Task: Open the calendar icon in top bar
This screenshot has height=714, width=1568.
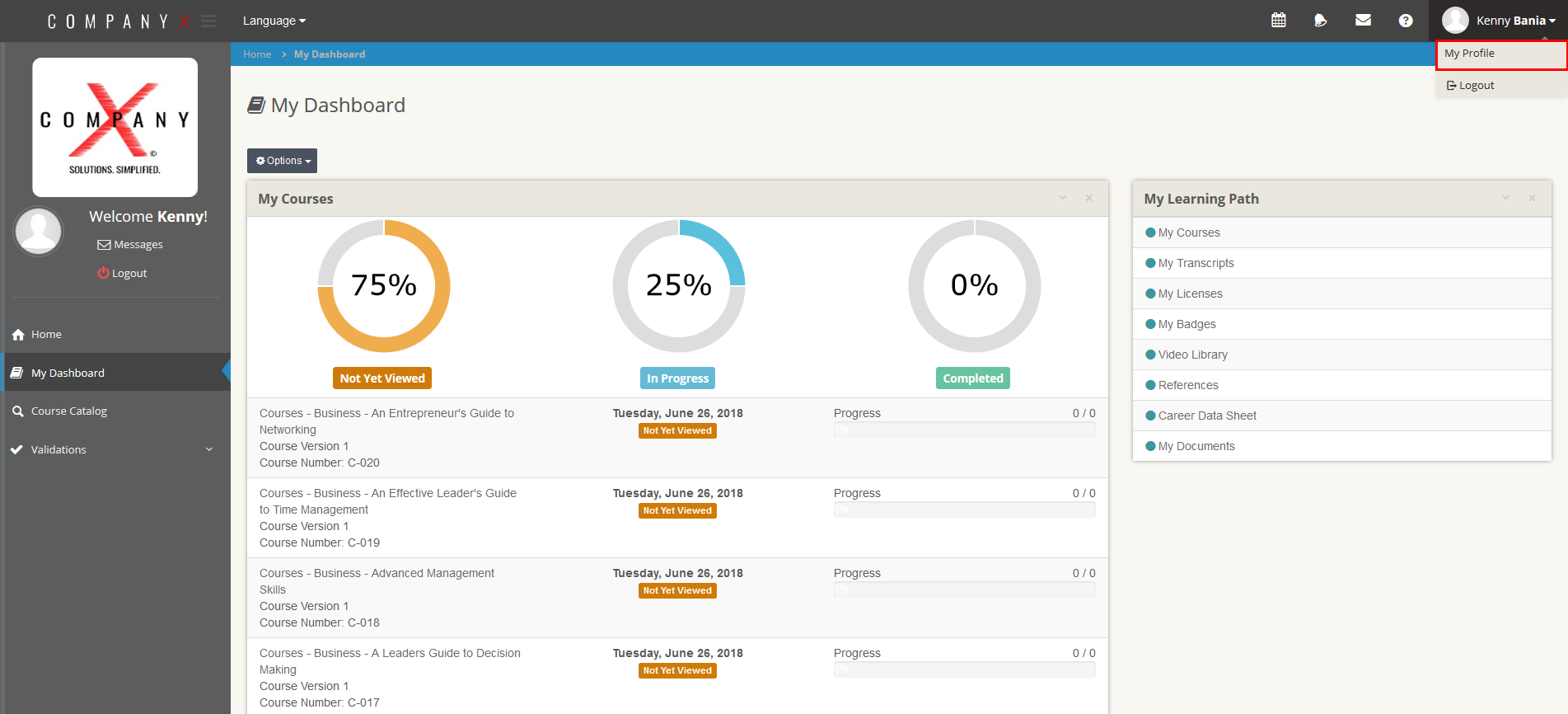Action: click(x=1278, y=21)
